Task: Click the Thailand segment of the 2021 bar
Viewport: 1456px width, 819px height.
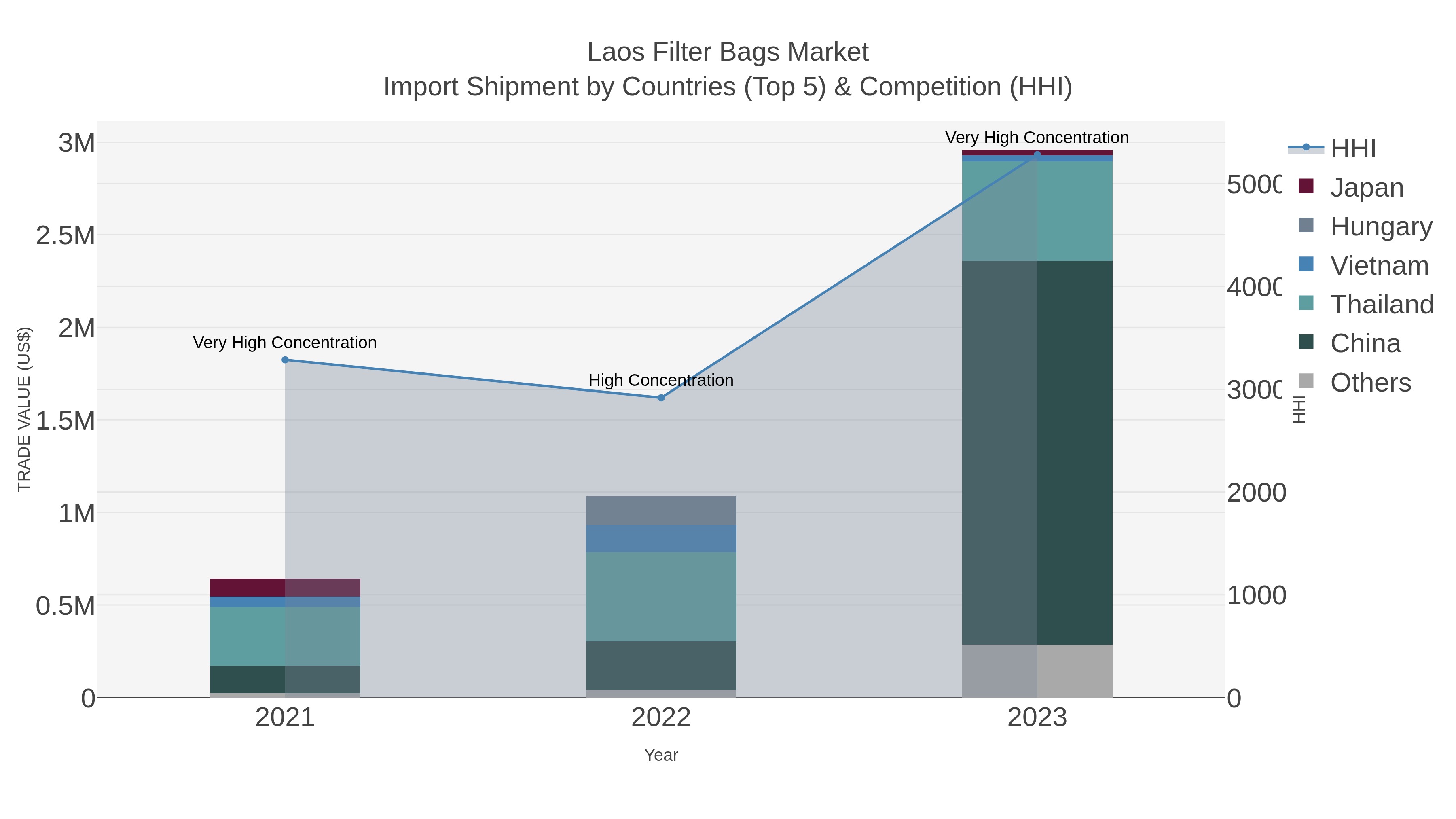Action: 285,637
